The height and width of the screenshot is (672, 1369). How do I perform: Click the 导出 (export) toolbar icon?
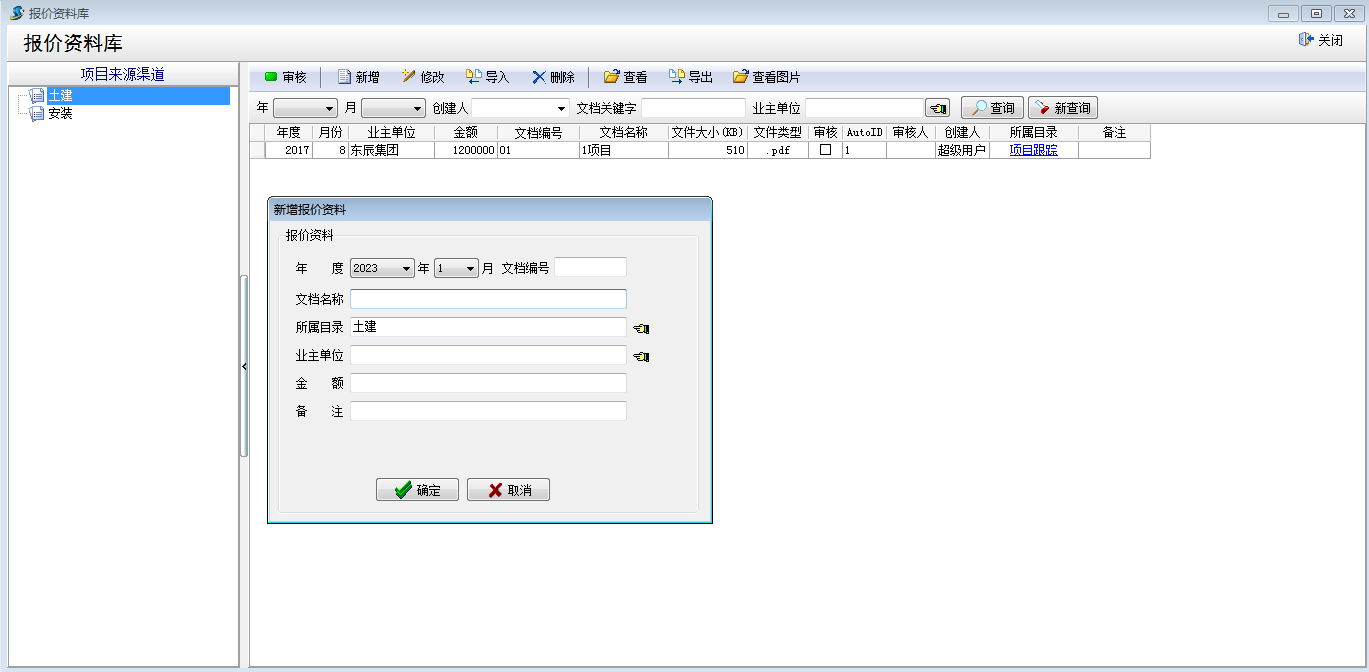676,77
